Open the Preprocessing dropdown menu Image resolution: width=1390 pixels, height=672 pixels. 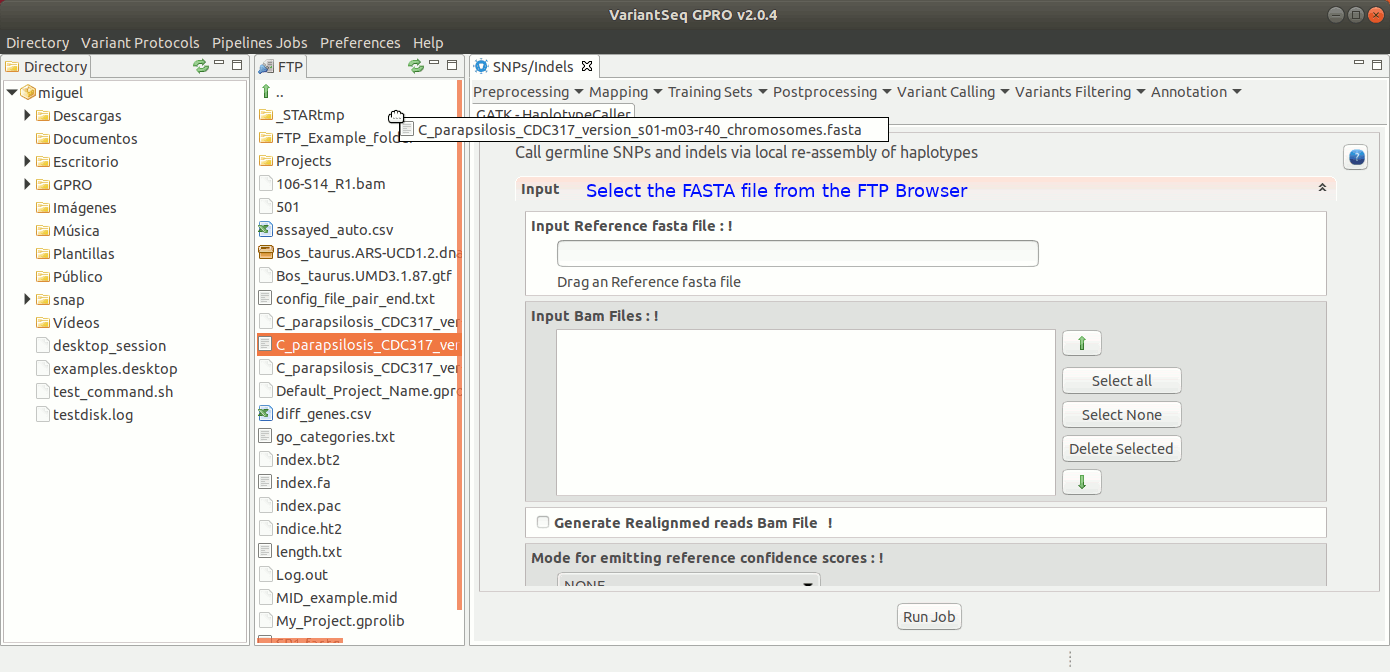[x=527, y=92]
